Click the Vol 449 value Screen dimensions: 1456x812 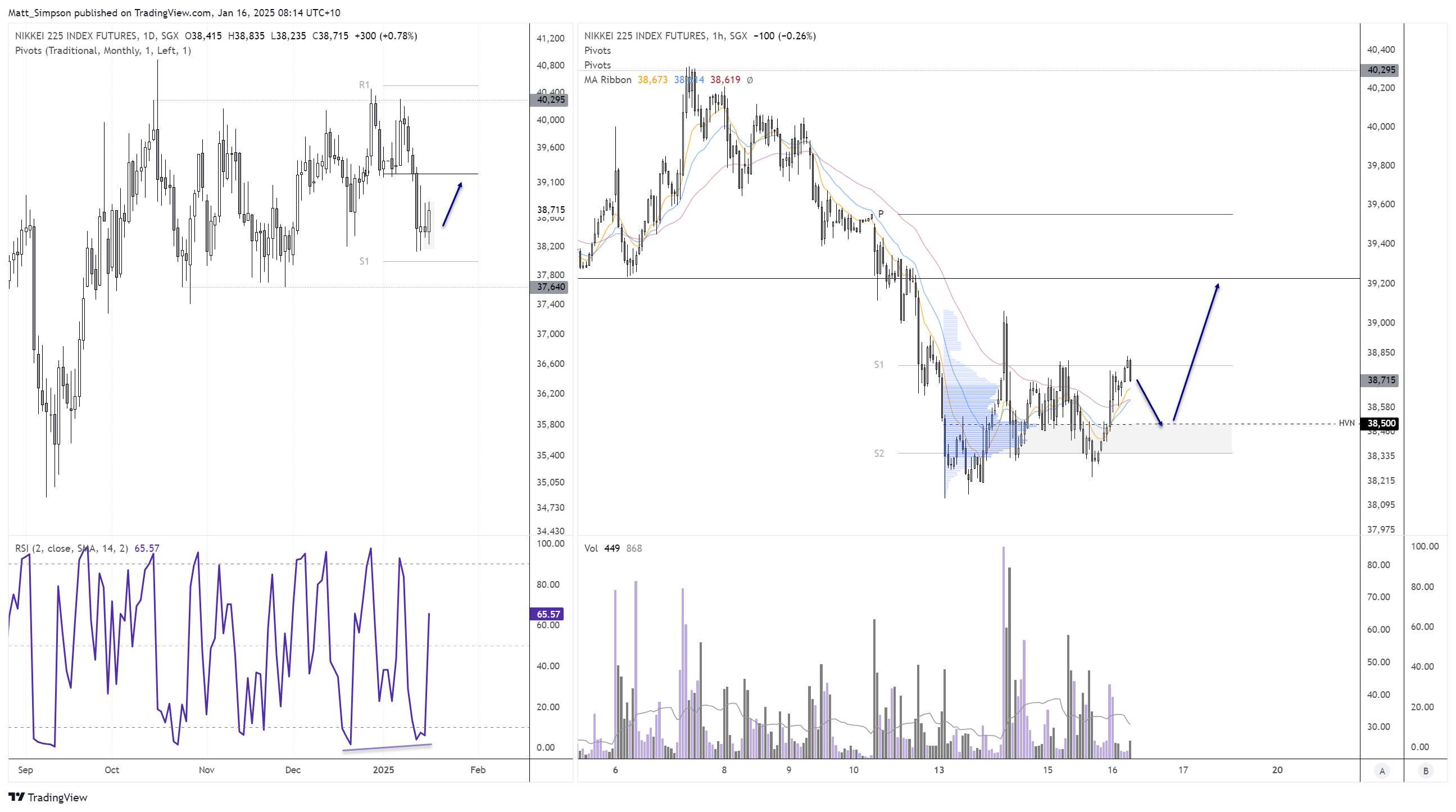point(611,548)
